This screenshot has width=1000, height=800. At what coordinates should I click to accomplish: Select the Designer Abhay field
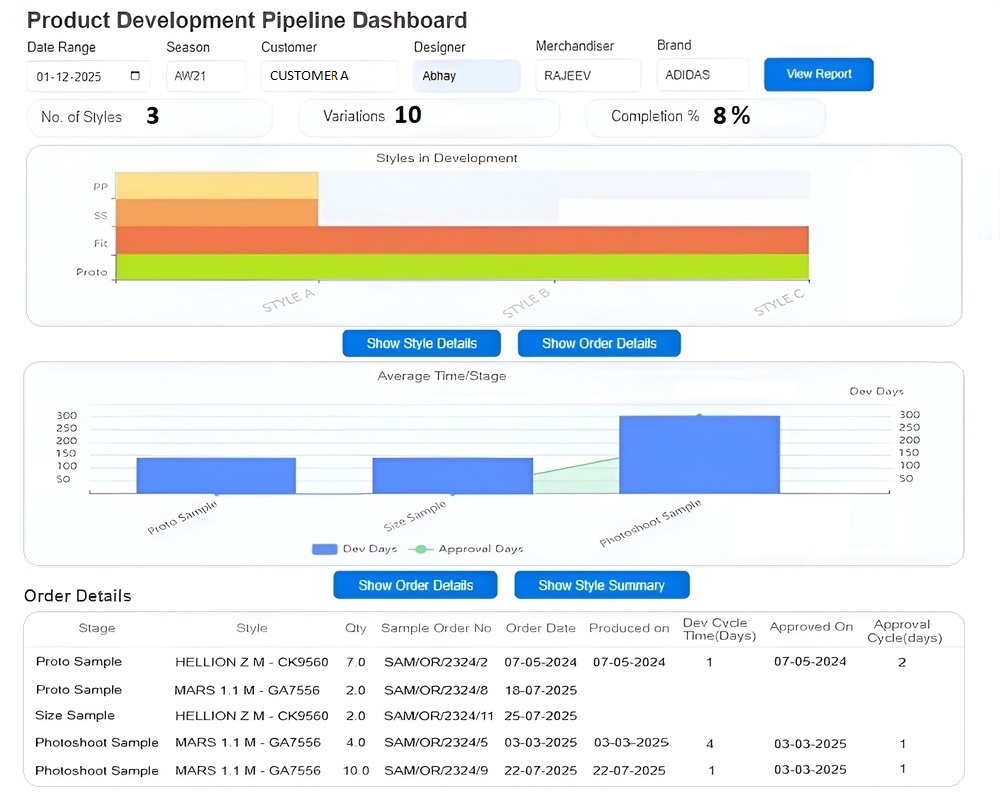coord(466,76)
